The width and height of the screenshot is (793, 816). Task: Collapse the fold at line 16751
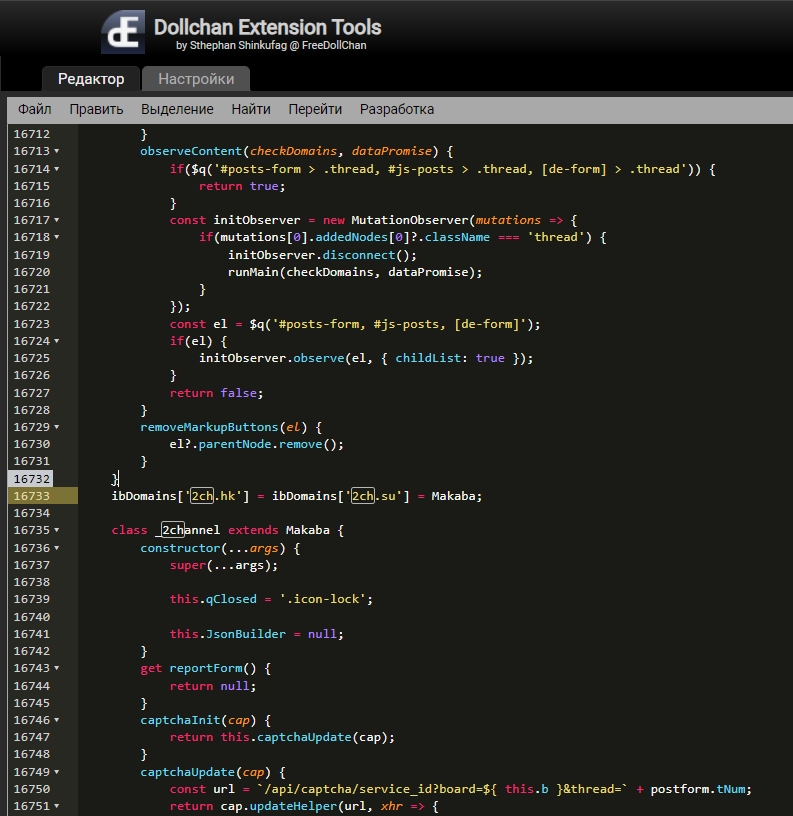57,806
